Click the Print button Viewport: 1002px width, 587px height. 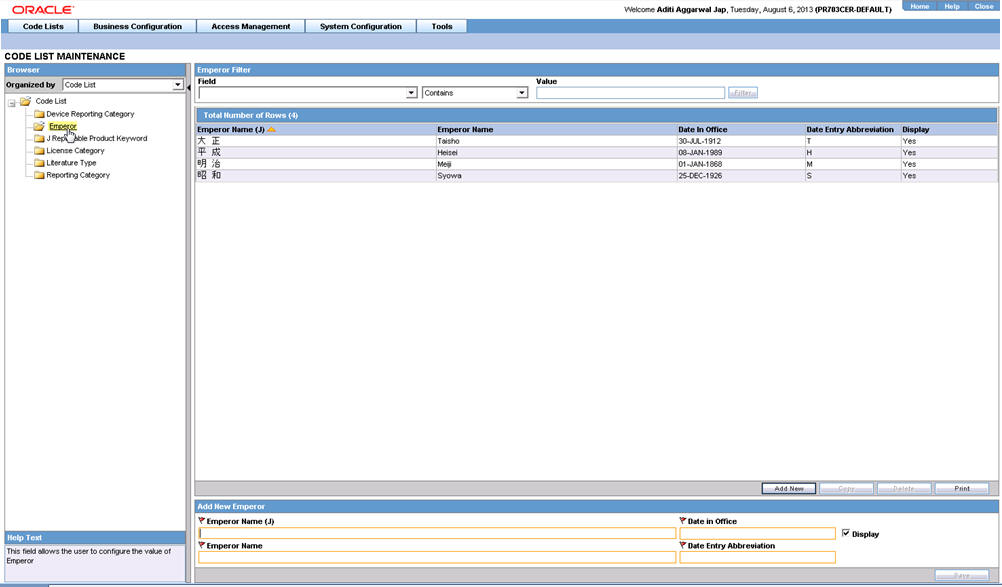[962, 489]
